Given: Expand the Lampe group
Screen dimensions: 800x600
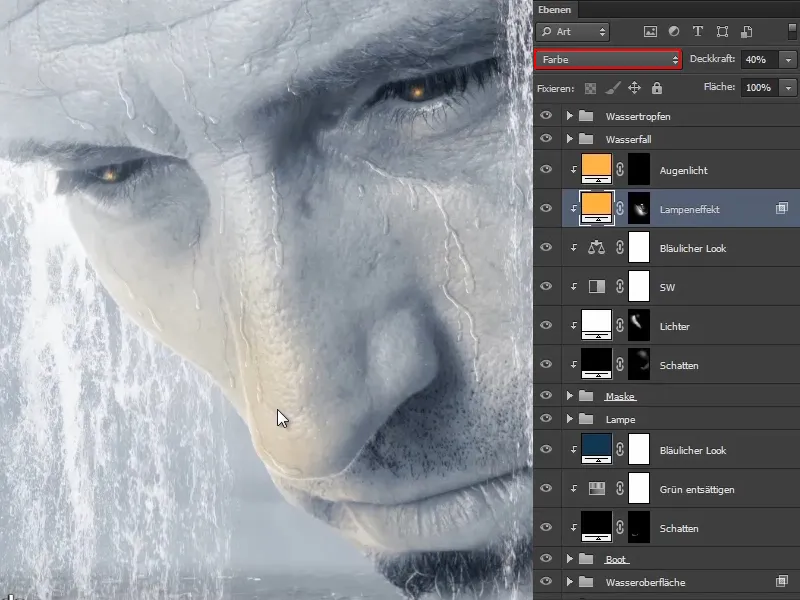Looking at the screenshot, I should point(569,419).
